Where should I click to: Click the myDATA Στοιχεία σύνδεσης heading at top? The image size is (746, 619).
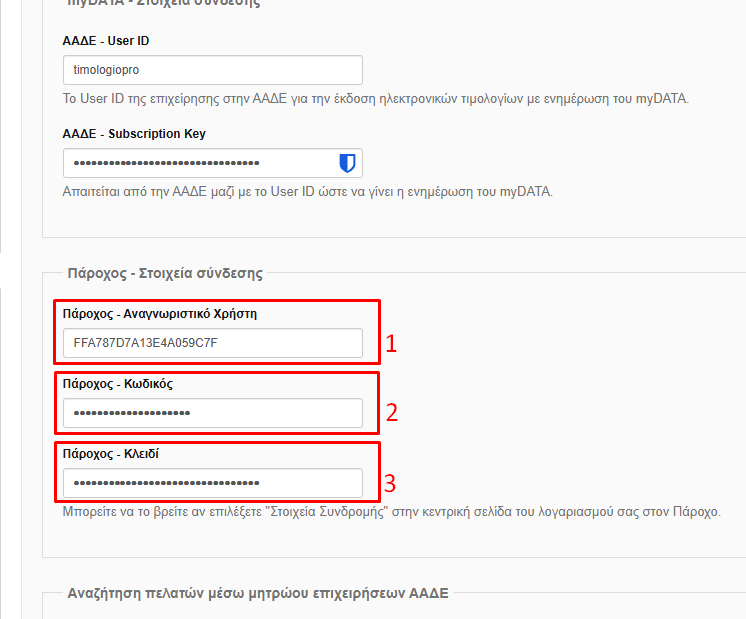pyautogui.click(x=164, y=3)
